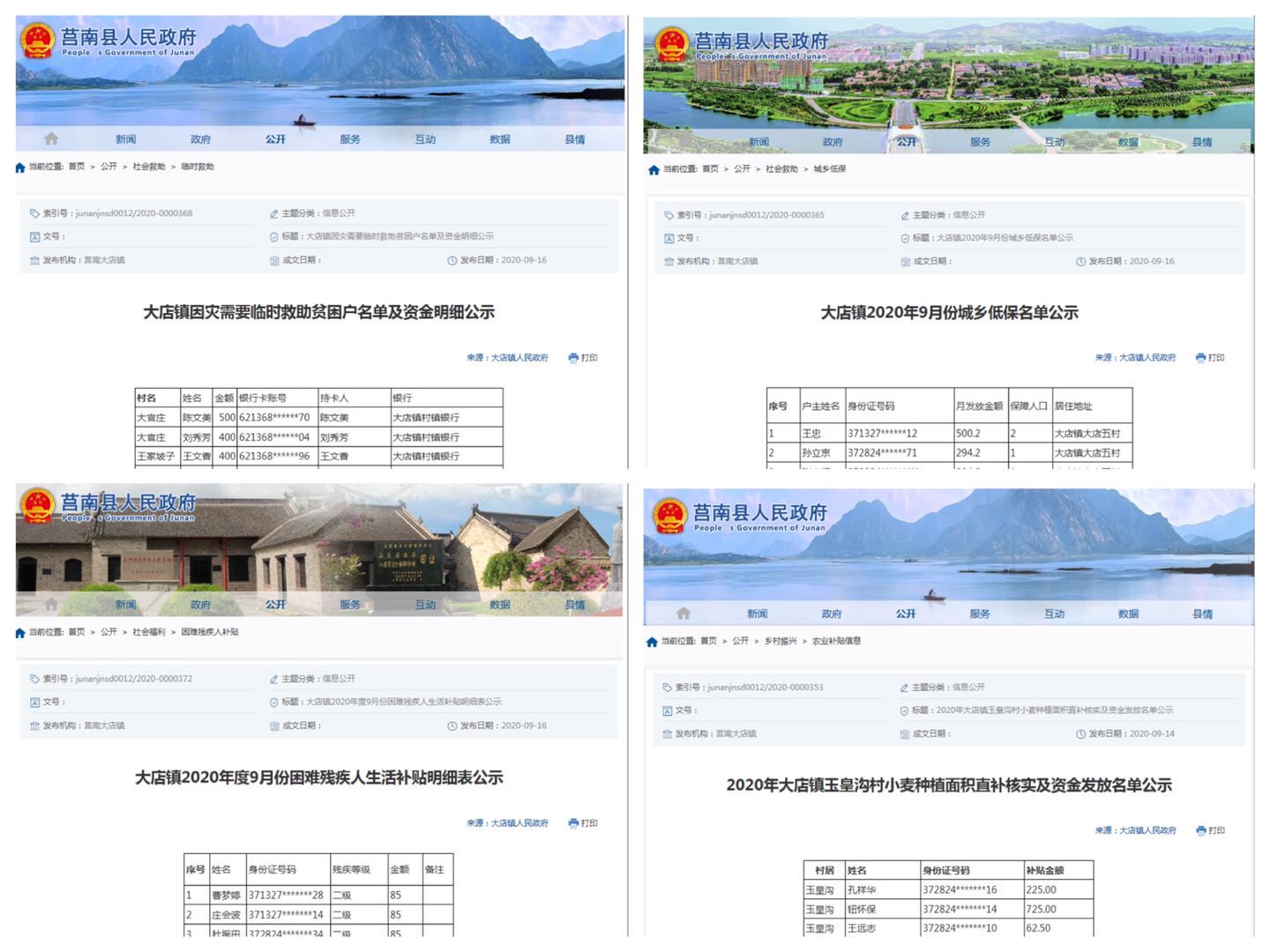Click the 社会救助 breadcrumb on the 临时救助 page
Screen dimensions: 1270x952
(x=149, y=167)
